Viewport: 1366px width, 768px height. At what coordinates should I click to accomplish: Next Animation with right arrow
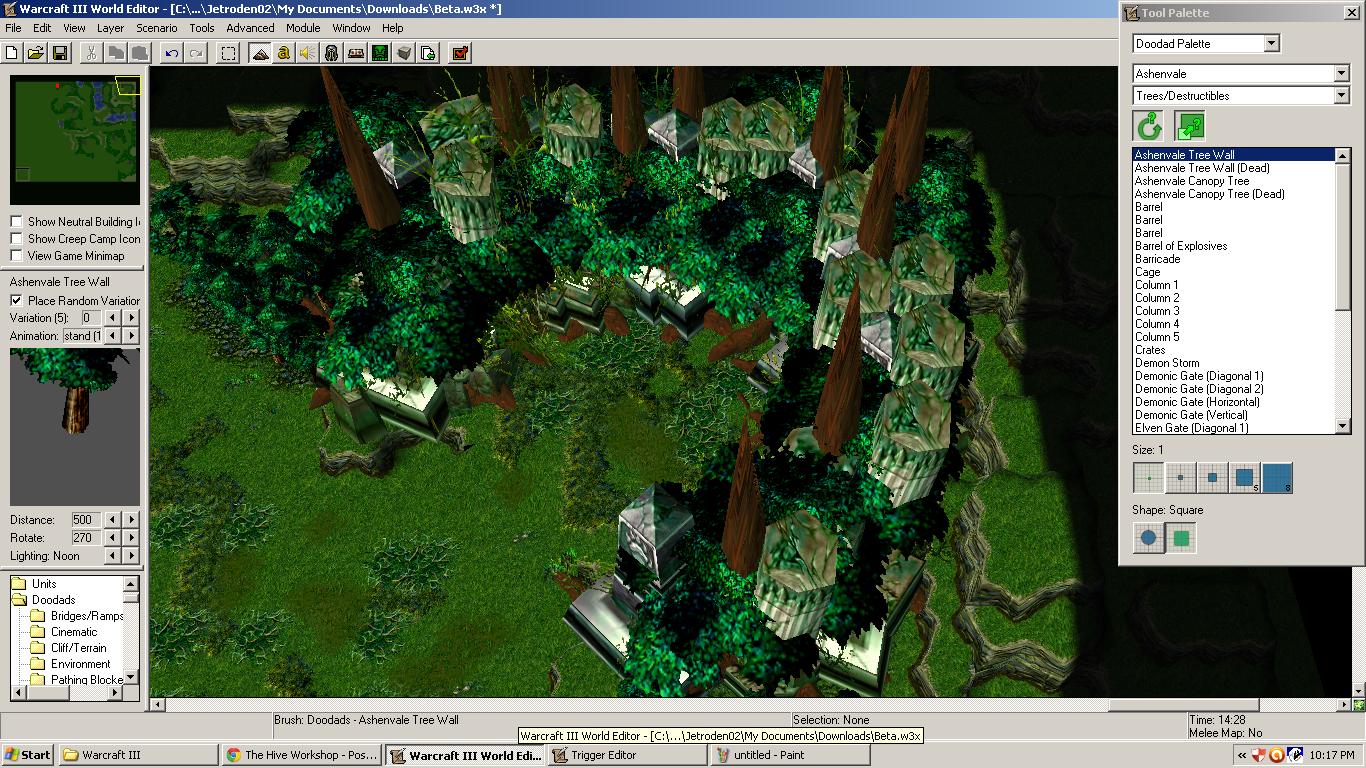pos(132,336)
